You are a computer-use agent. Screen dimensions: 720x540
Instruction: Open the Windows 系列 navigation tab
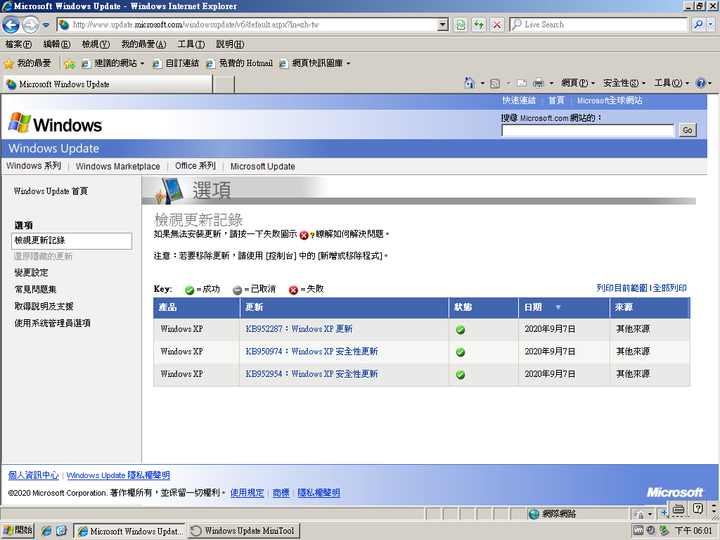(34, 166)
